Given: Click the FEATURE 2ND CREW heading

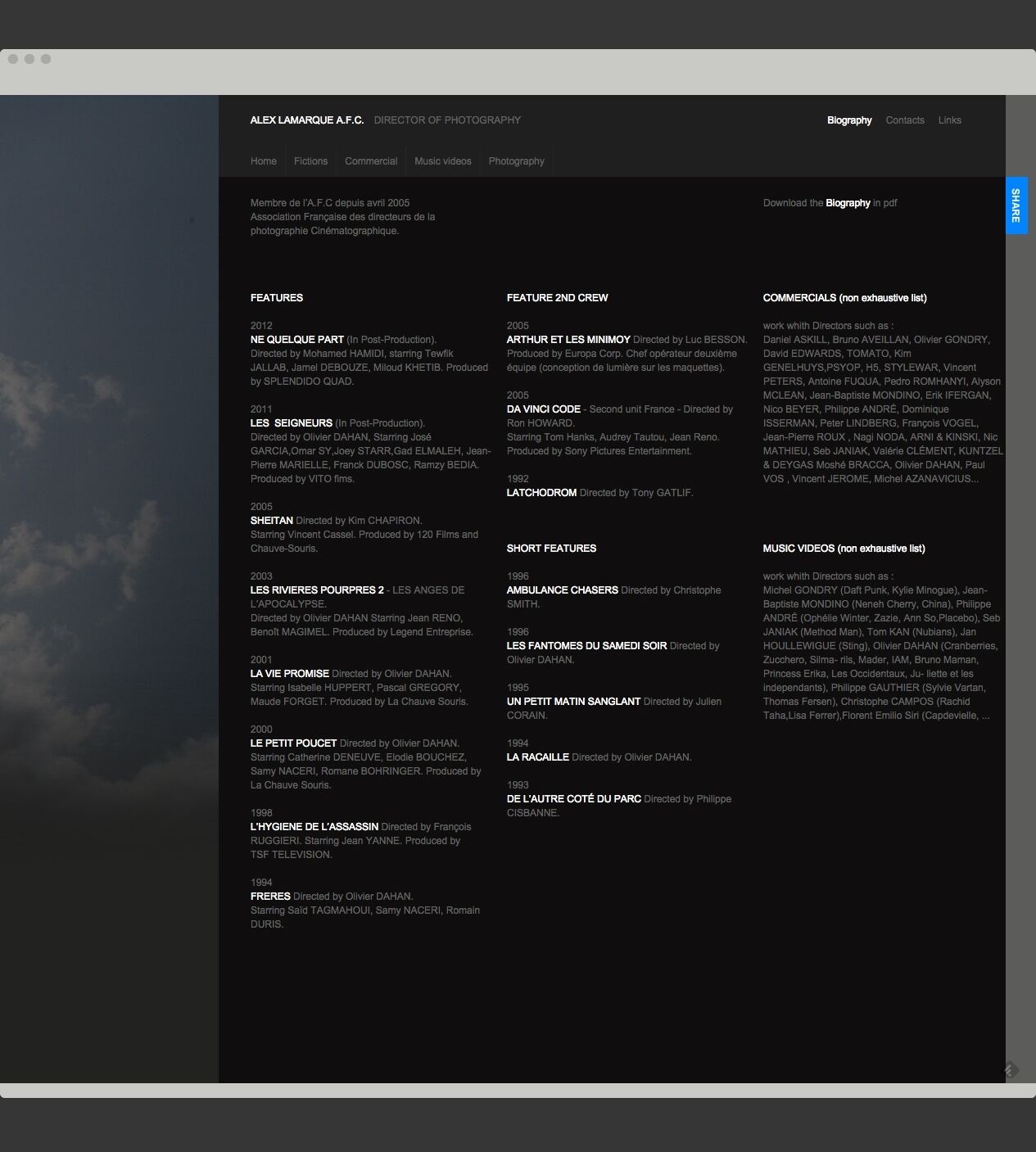Looking at the screenshot, I should tap(558, 298).
